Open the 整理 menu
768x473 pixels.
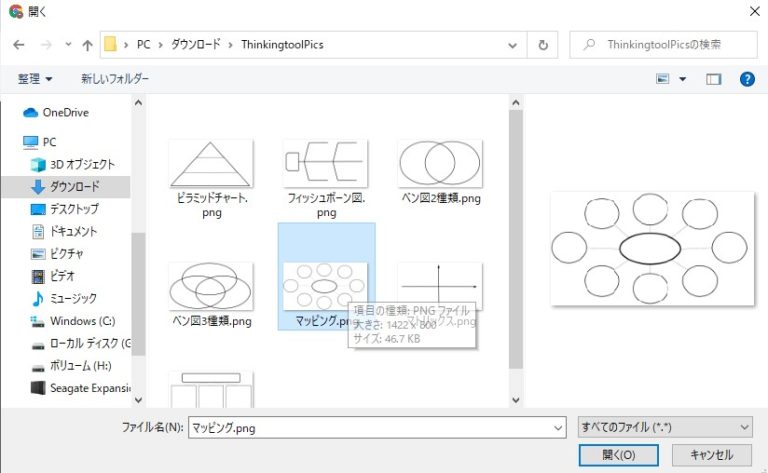35,78
